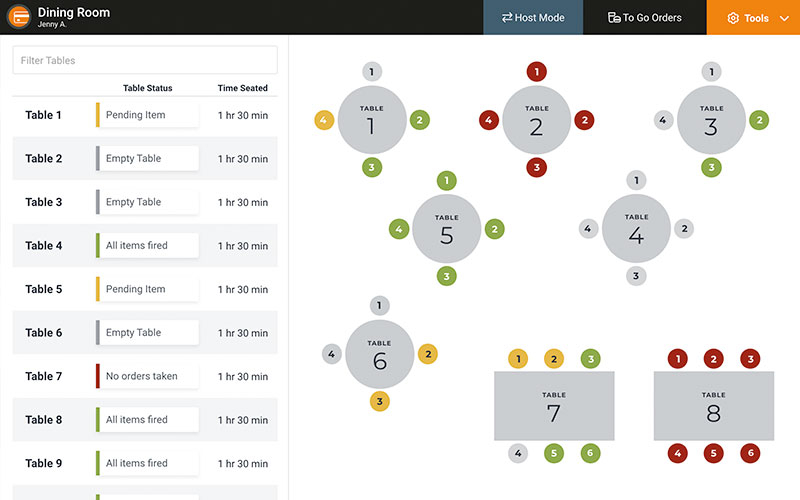Select Table 4 in the list
The image size is (800, 500).
(44, 246)
